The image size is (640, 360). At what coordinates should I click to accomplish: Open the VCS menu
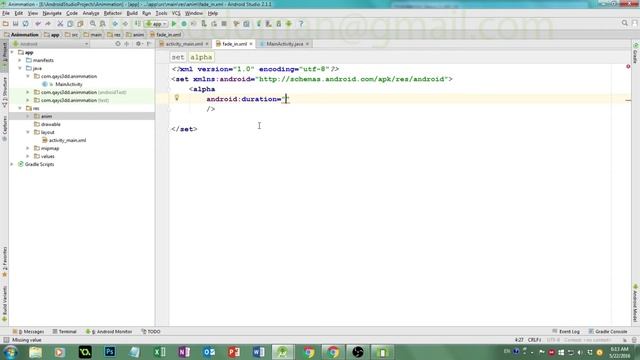point(176,13)
